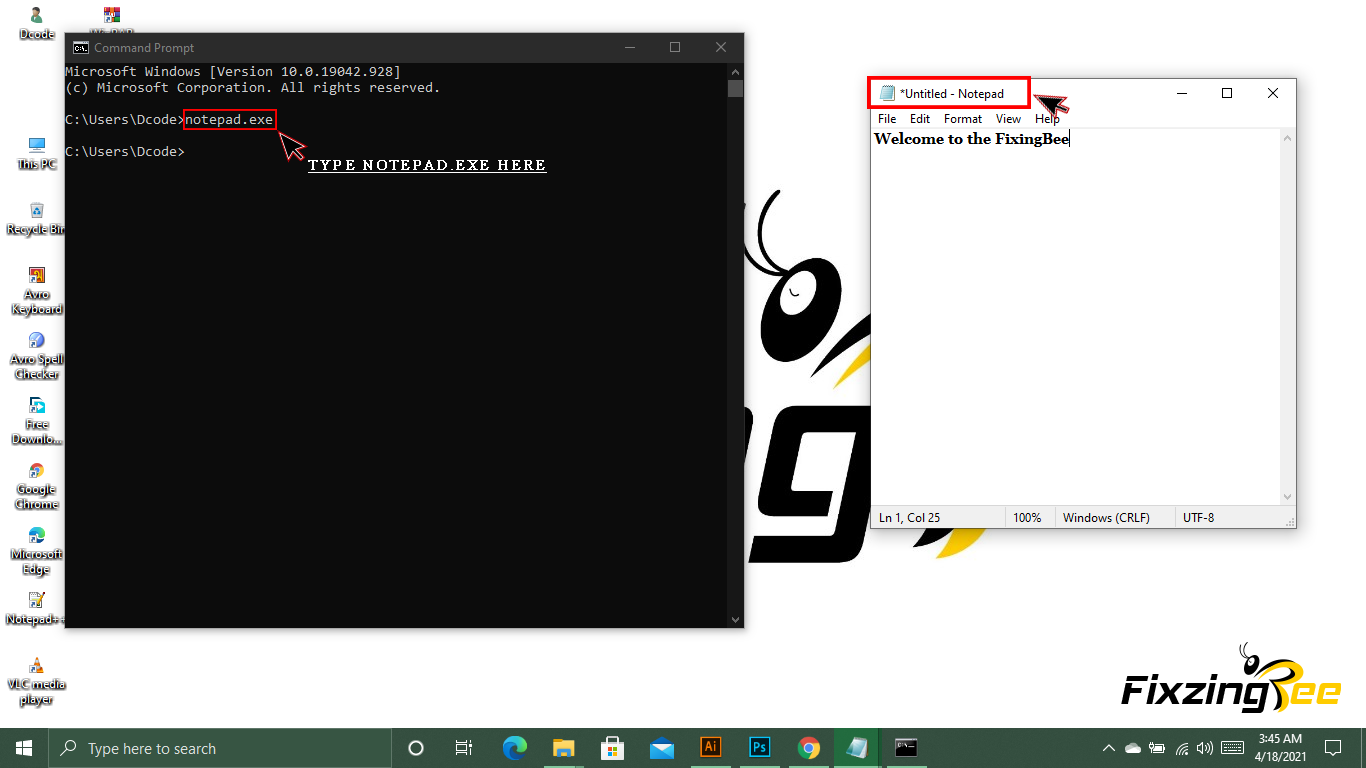This screenshot has width=1366, height=768.
Task: Click the Microsoft Store taskbar icon
Action: [613, 748]
